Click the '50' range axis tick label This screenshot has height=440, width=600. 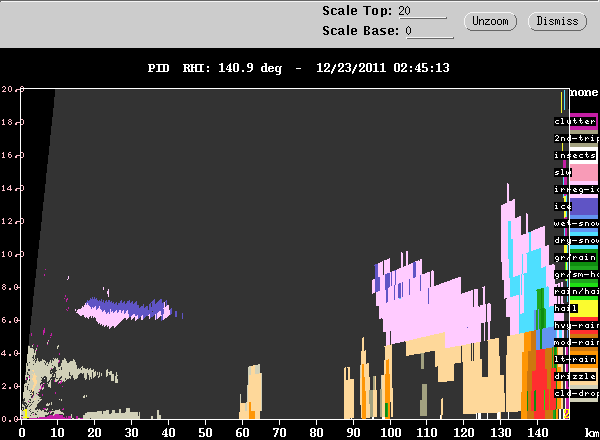tap(205, 433)
